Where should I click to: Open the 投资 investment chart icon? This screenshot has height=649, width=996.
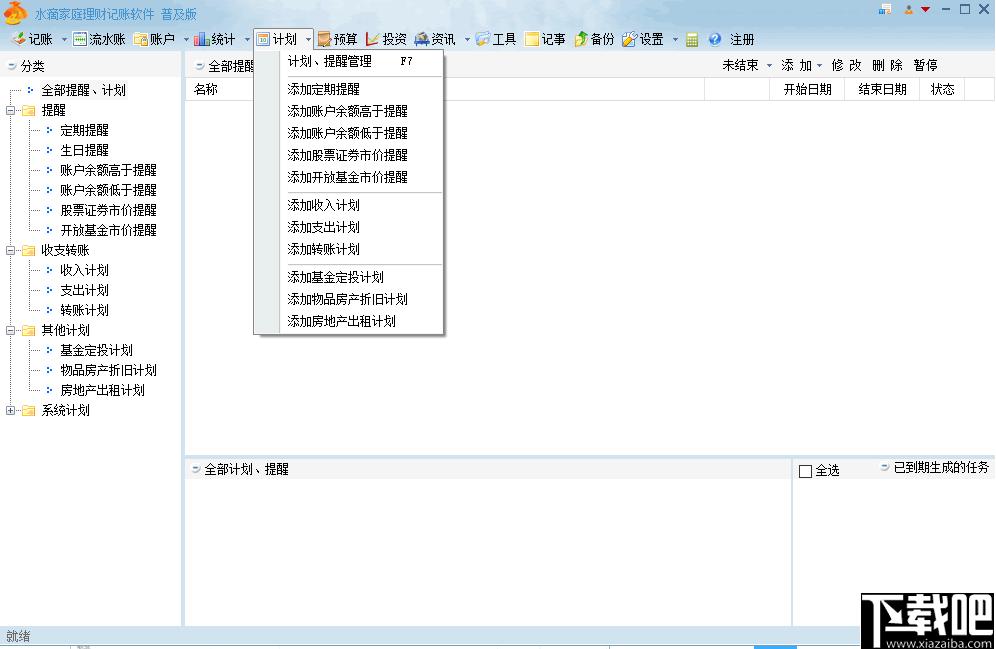click(372, 39)
